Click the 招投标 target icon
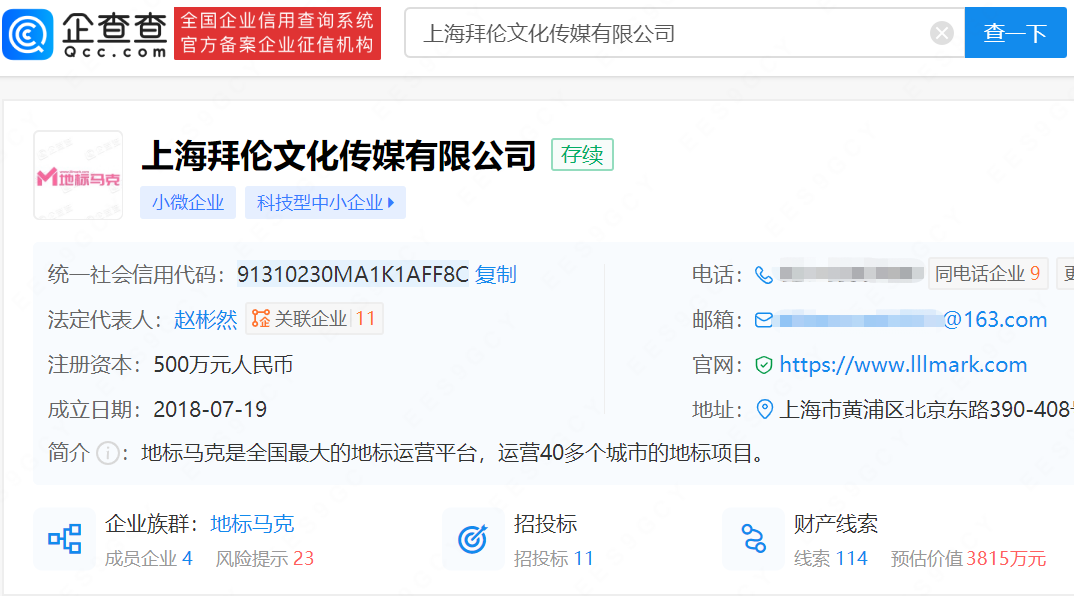The width and height of the screenshot is (1074, 596). click(x=473, y=539)
